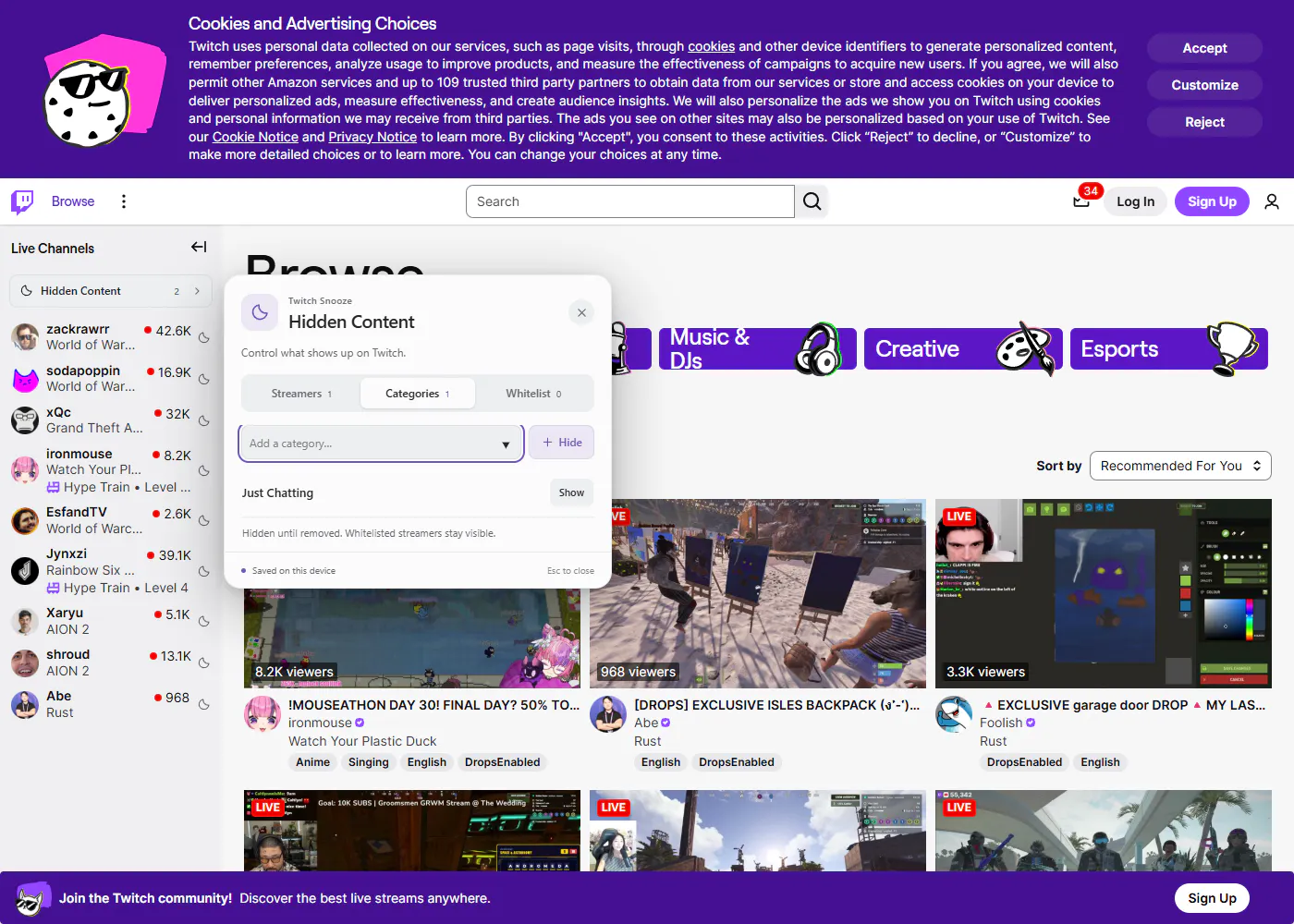The height and width of the screenshot is (924, 1294).
Task: Click the Singing tag
Action: tap(368, 762)
